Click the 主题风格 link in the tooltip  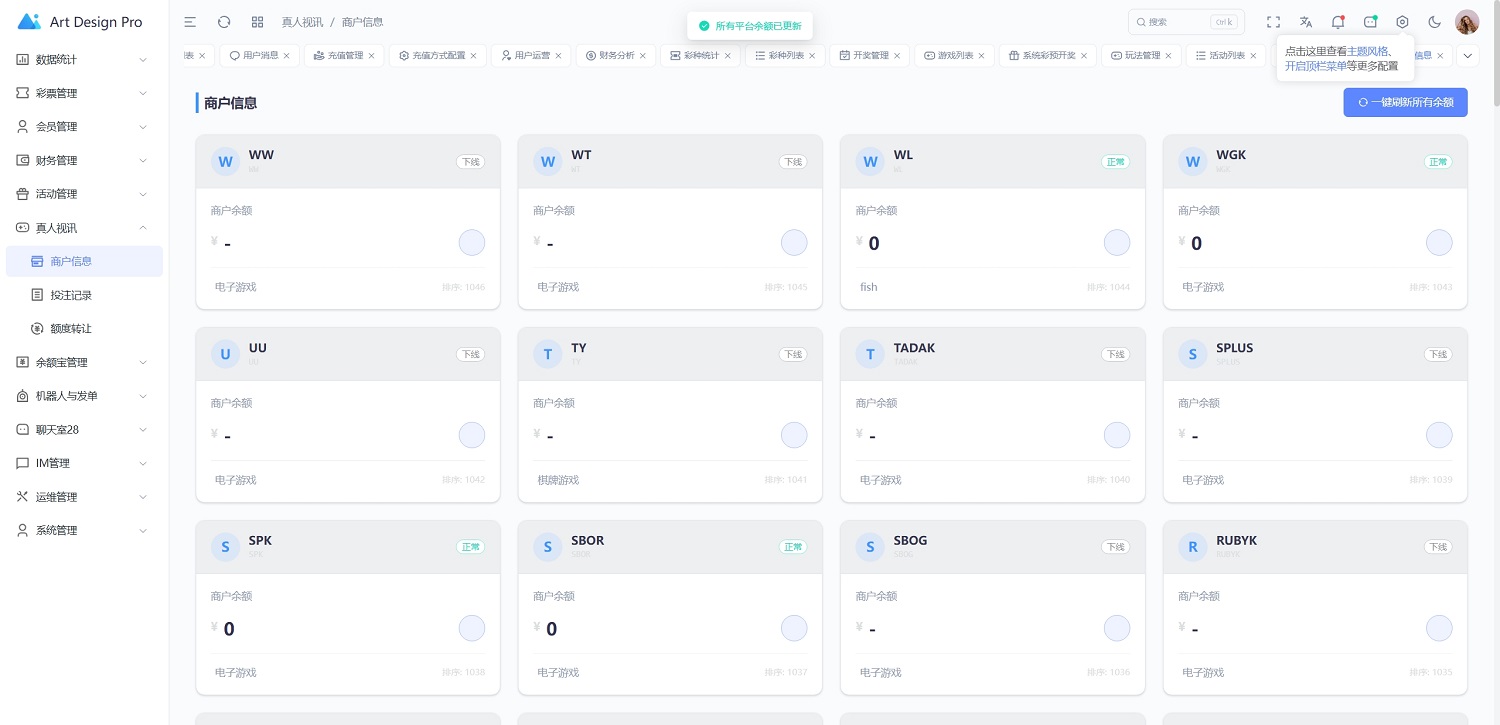pos(1368,51)
